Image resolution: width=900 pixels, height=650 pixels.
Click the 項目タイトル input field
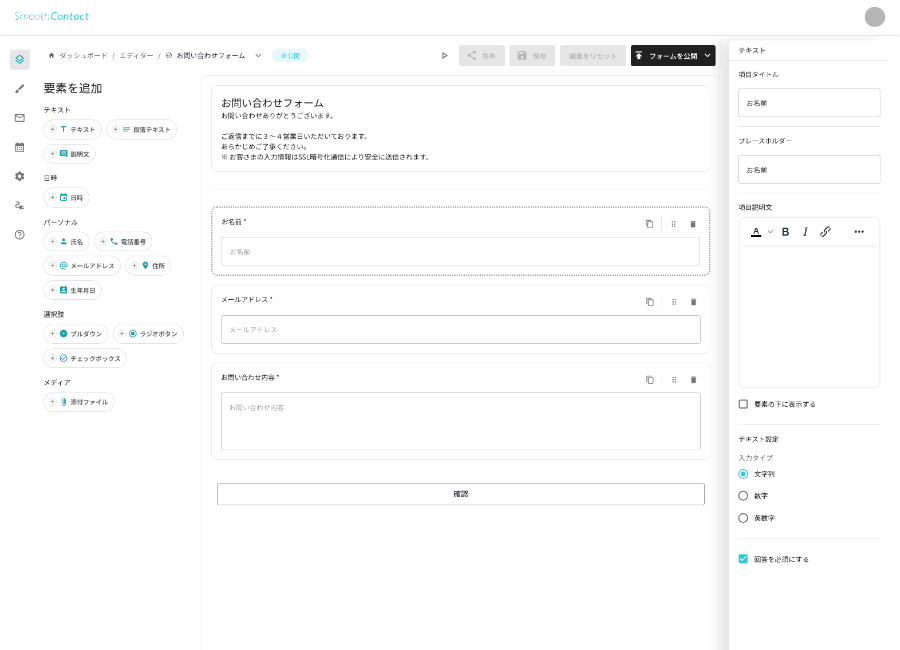pyautogui.click(x=809, y=103)
